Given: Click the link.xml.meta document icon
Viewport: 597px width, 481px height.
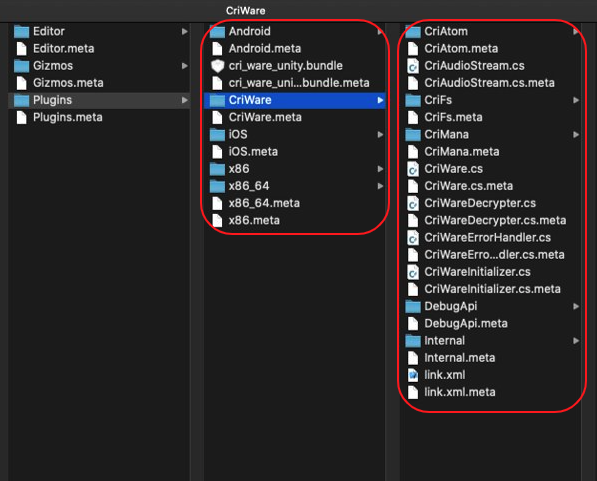Looking at the screenshot, I should pyautogui.click(x=413, y=392).
